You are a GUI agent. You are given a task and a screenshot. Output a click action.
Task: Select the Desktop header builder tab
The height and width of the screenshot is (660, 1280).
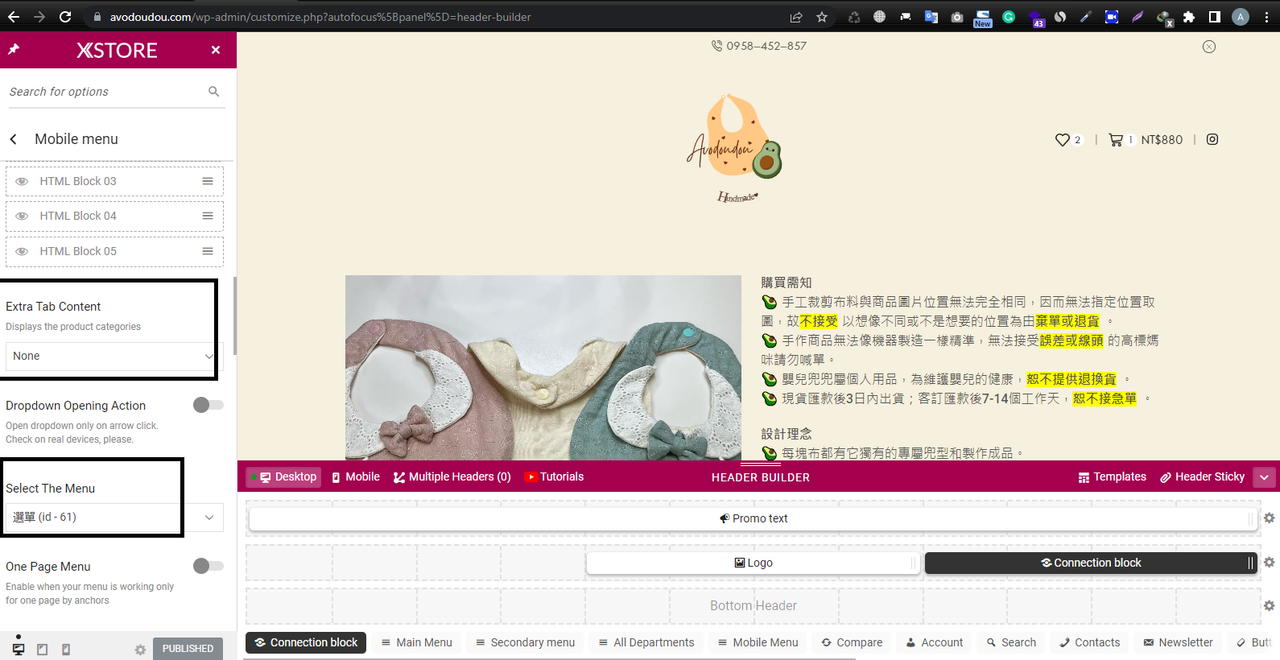(x=283, y=477)
